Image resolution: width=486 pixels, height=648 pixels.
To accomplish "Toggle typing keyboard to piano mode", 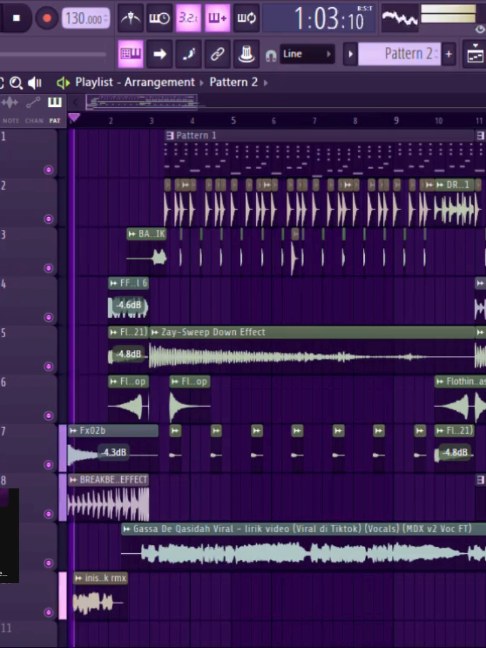I will [x=131, y=54].
